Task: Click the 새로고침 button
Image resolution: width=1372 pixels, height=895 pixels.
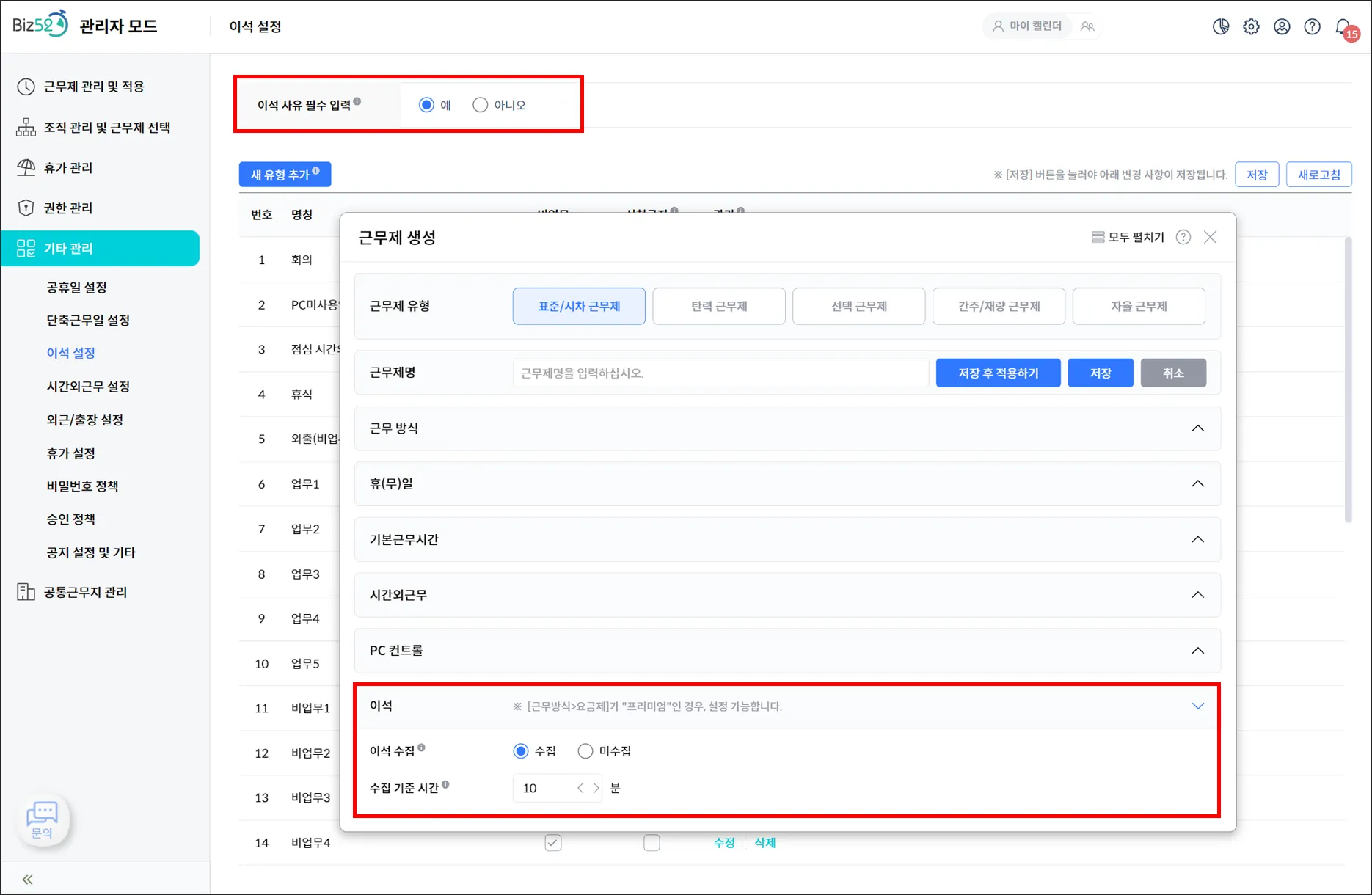Action: tap(1318, 175)
